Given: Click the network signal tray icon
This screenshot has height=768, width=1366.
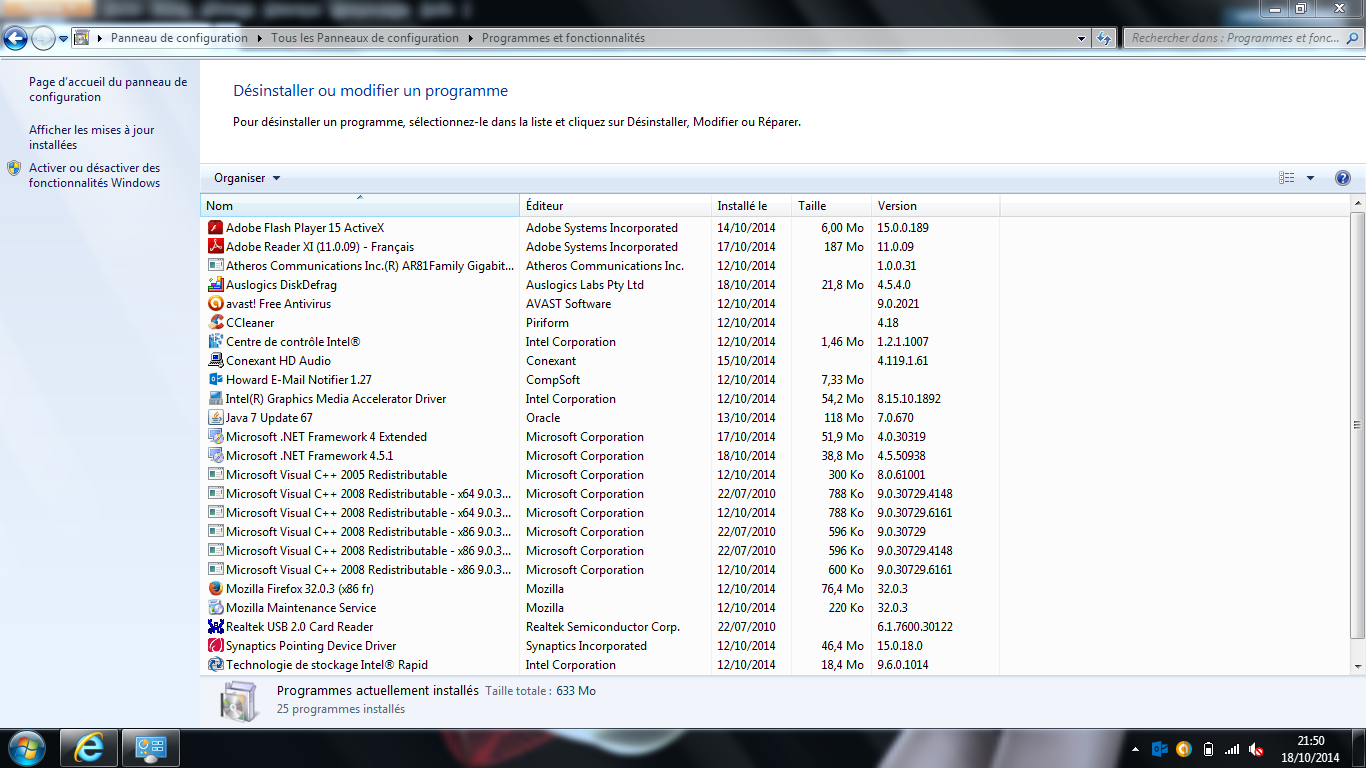Looking at the screenshot, I should [x=1232, y=749].
